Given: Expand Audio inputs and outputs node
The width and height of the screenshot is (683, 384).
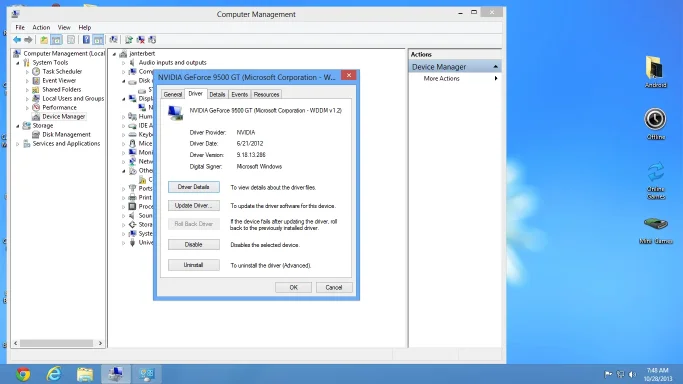Looking at the screenshot, I should (x=123, y=63).
